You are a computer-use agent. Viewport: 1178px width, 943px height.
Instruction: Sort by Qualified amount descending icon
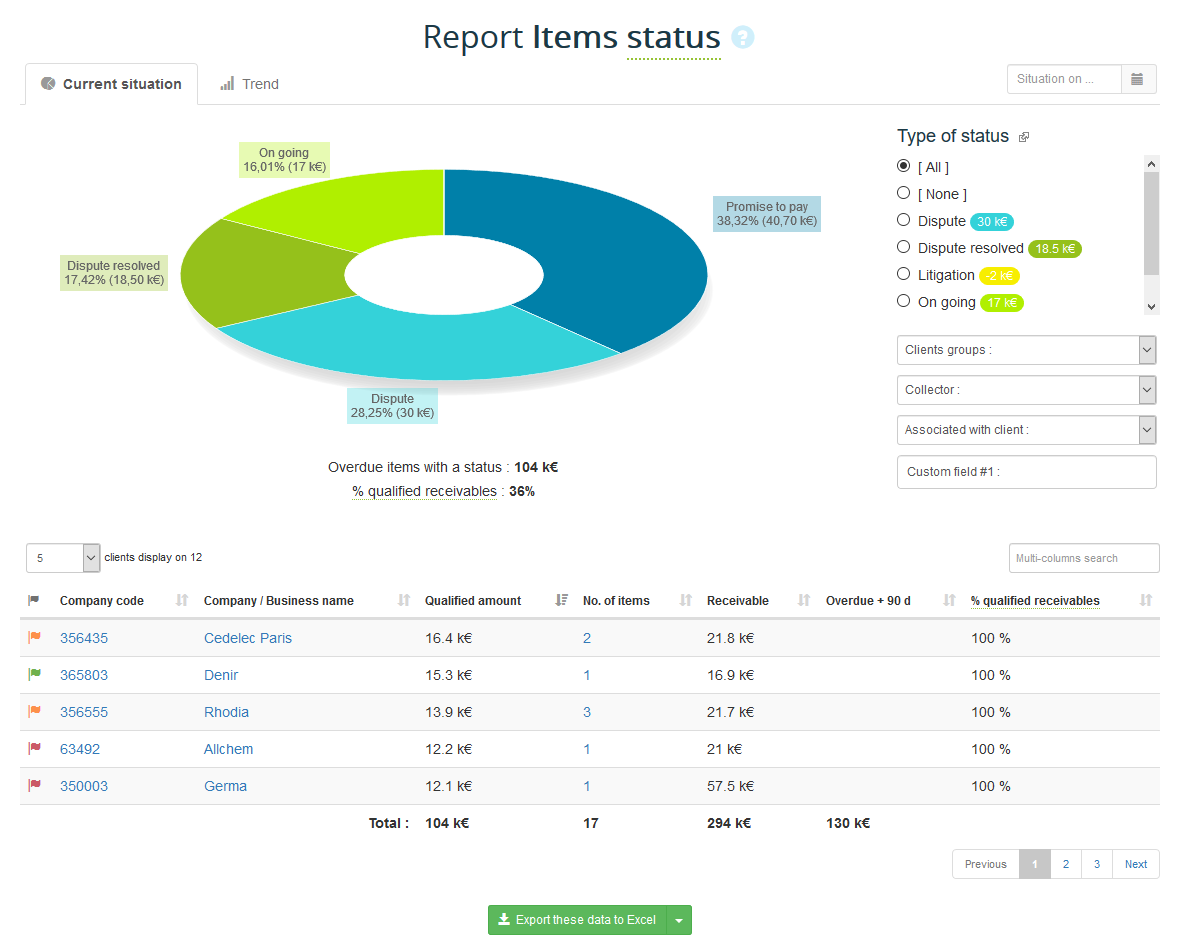pyautogui.click(x=561, y=600)
